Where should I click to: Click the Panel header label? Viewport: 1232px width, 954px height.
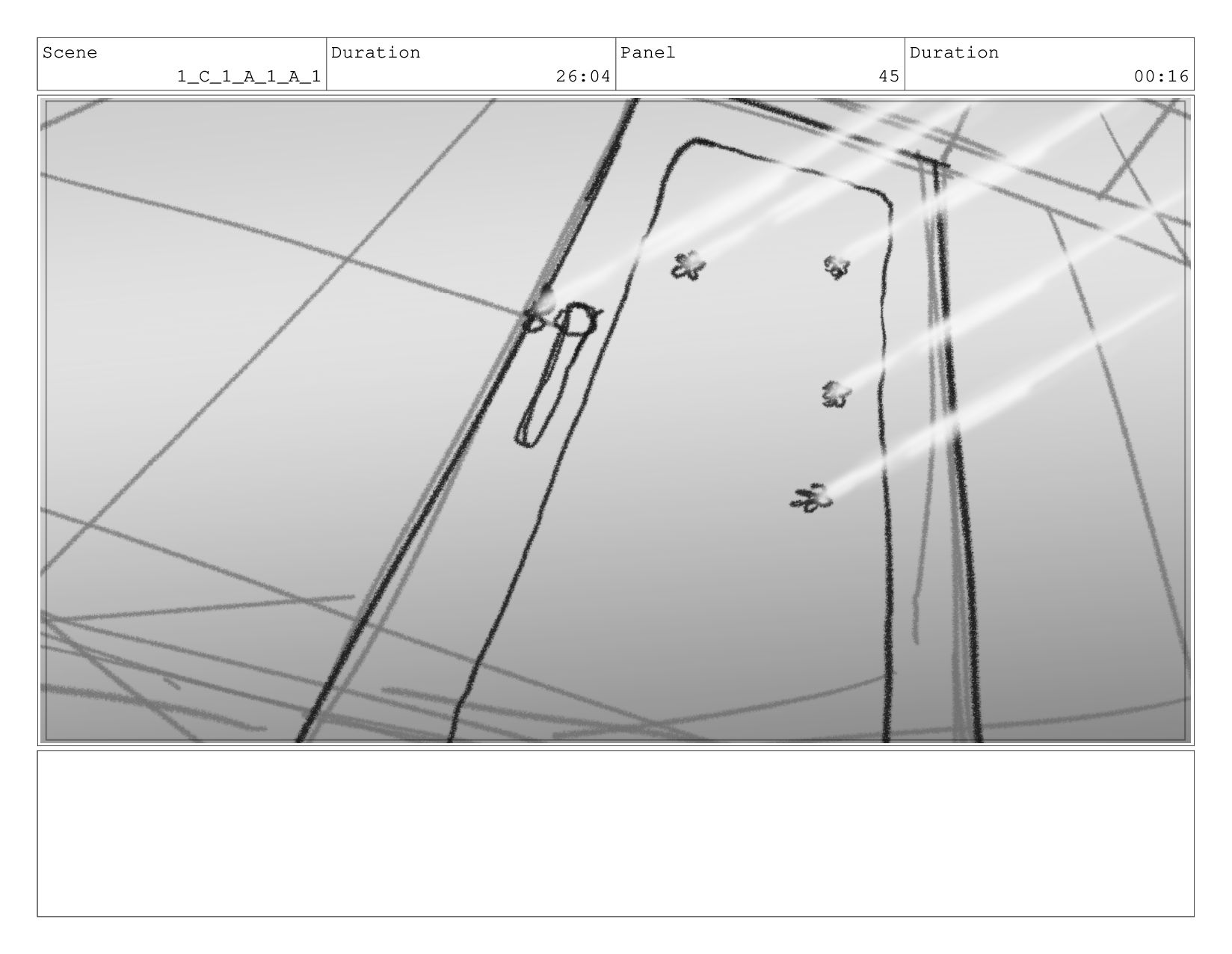[x=647, y=52]
